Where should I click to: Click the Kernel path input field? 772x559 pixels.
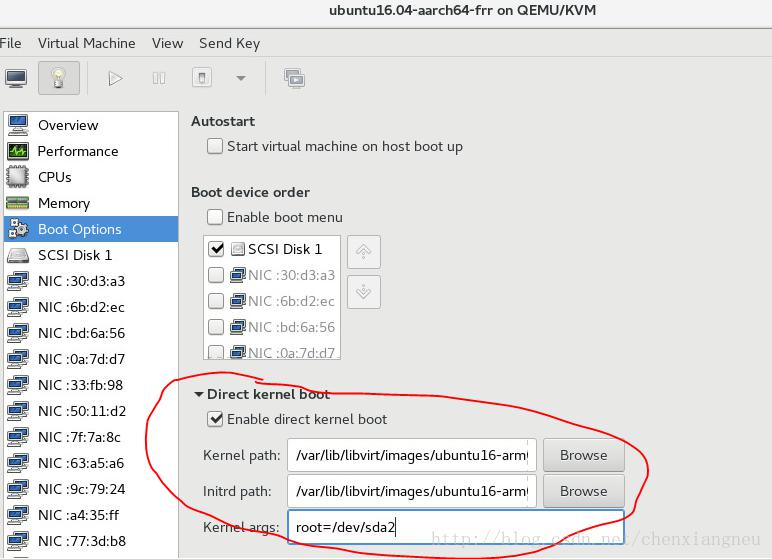[x=412, y=455]
